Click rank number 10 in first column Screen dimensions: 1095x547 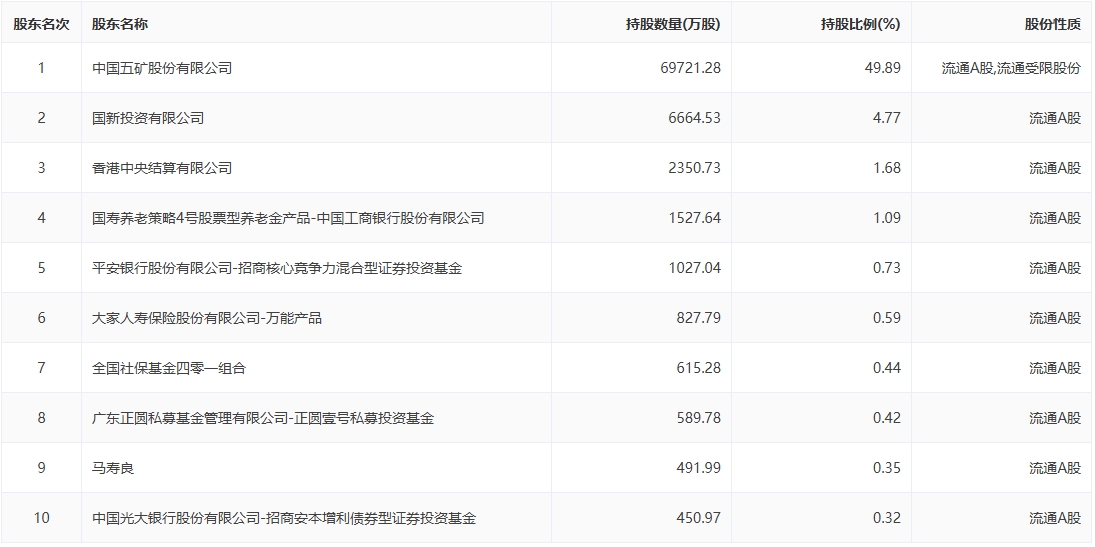(41, 518)
